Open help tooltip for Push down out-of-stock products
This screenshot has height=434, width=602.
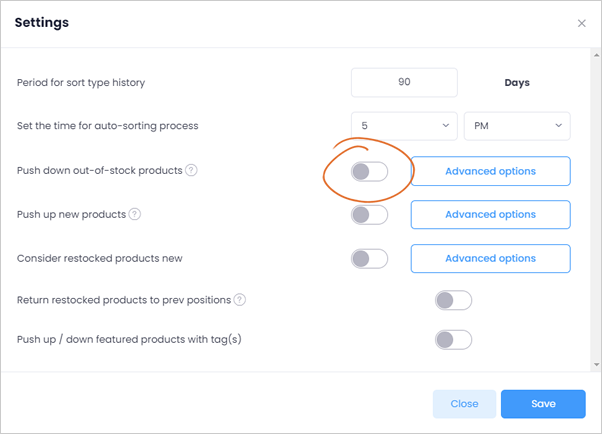(191, 170)
